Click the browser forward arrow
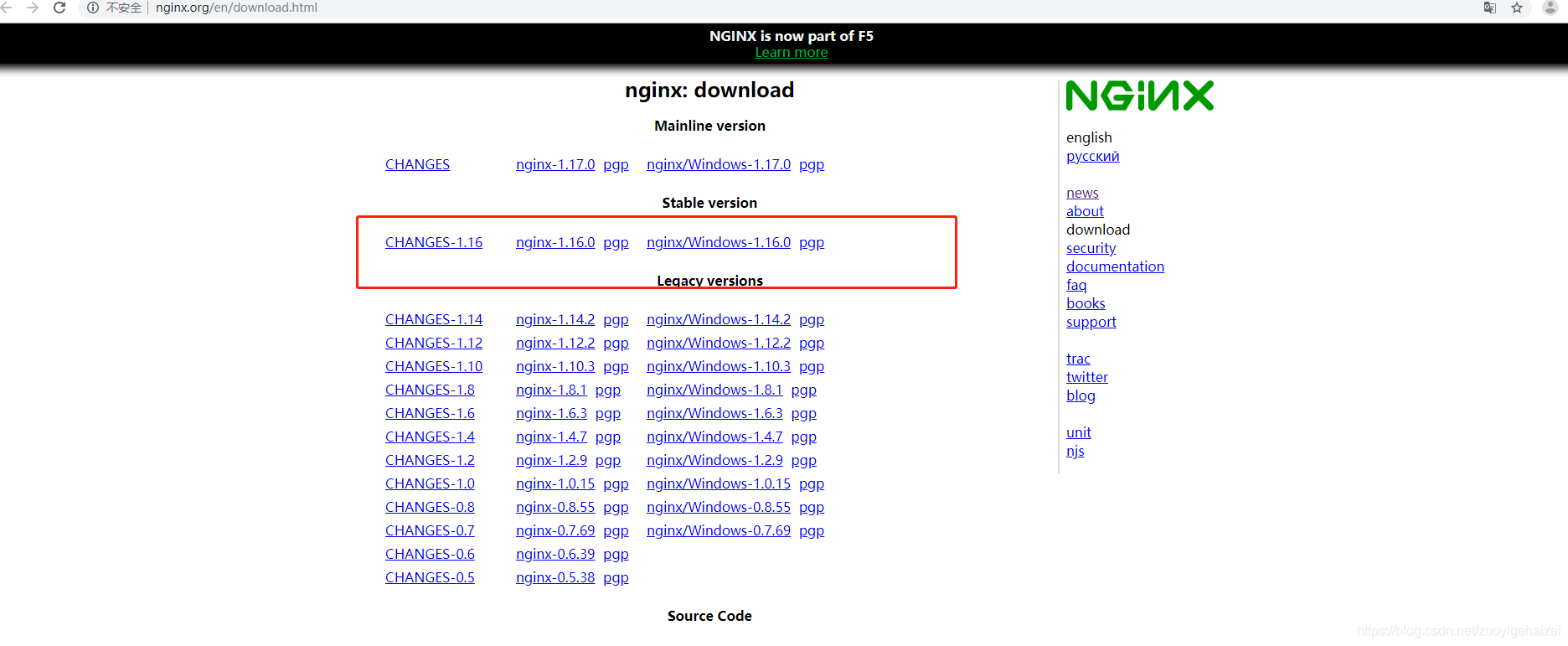The height and width of the screenshot is (646, 1568). click(x=33, y=8)
